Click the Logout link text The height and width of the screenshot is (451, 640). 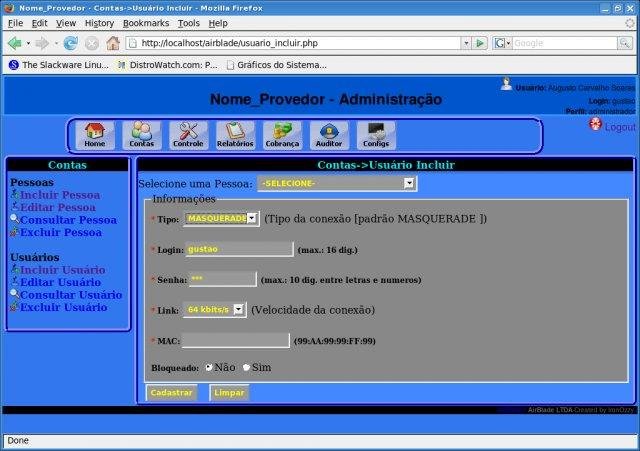coord(620,127)
